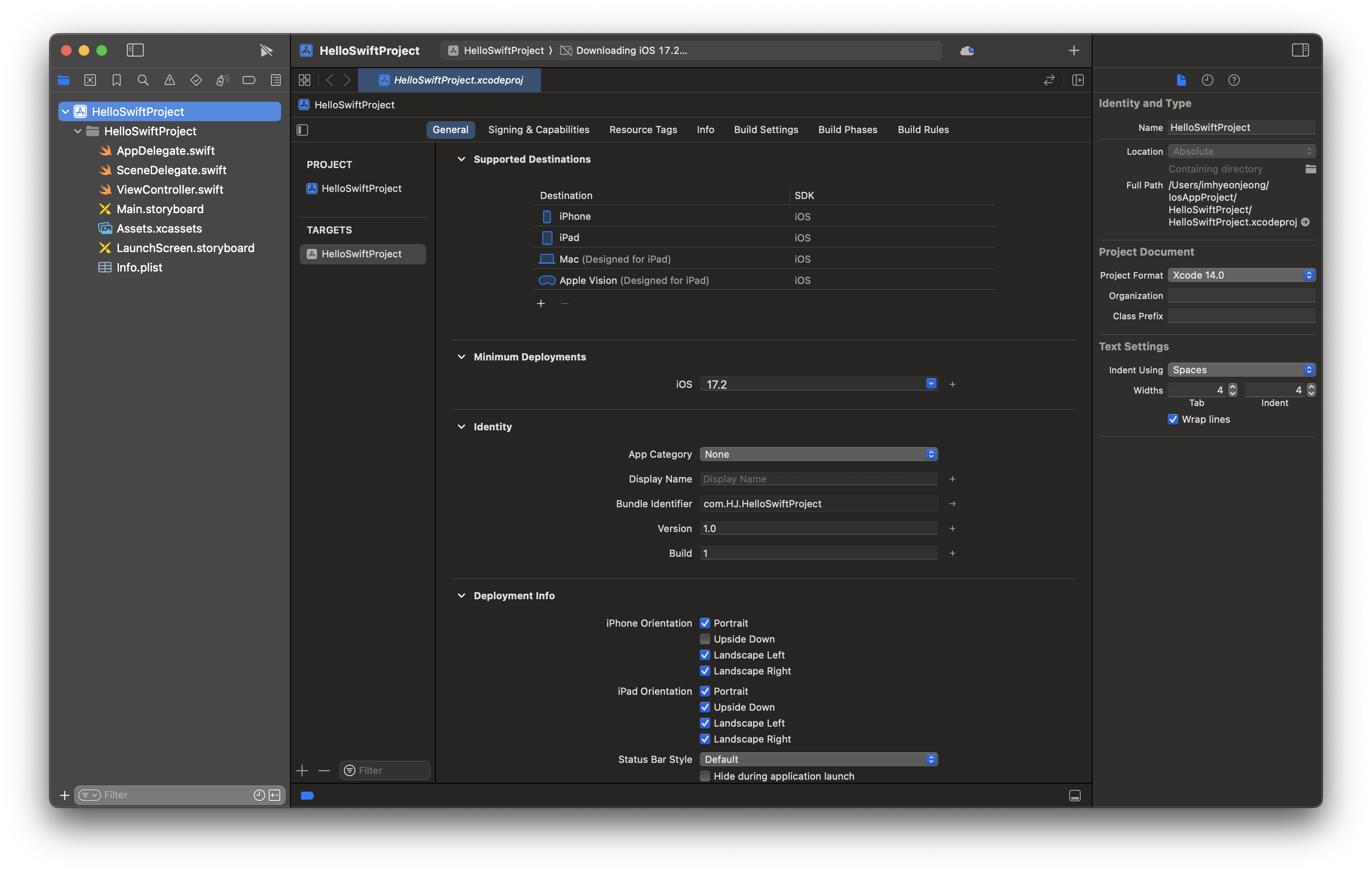Collapse the HelloSwiftProject root in navigator
The height and width of the screenshot is (873, 1372).
pos(65,112)
